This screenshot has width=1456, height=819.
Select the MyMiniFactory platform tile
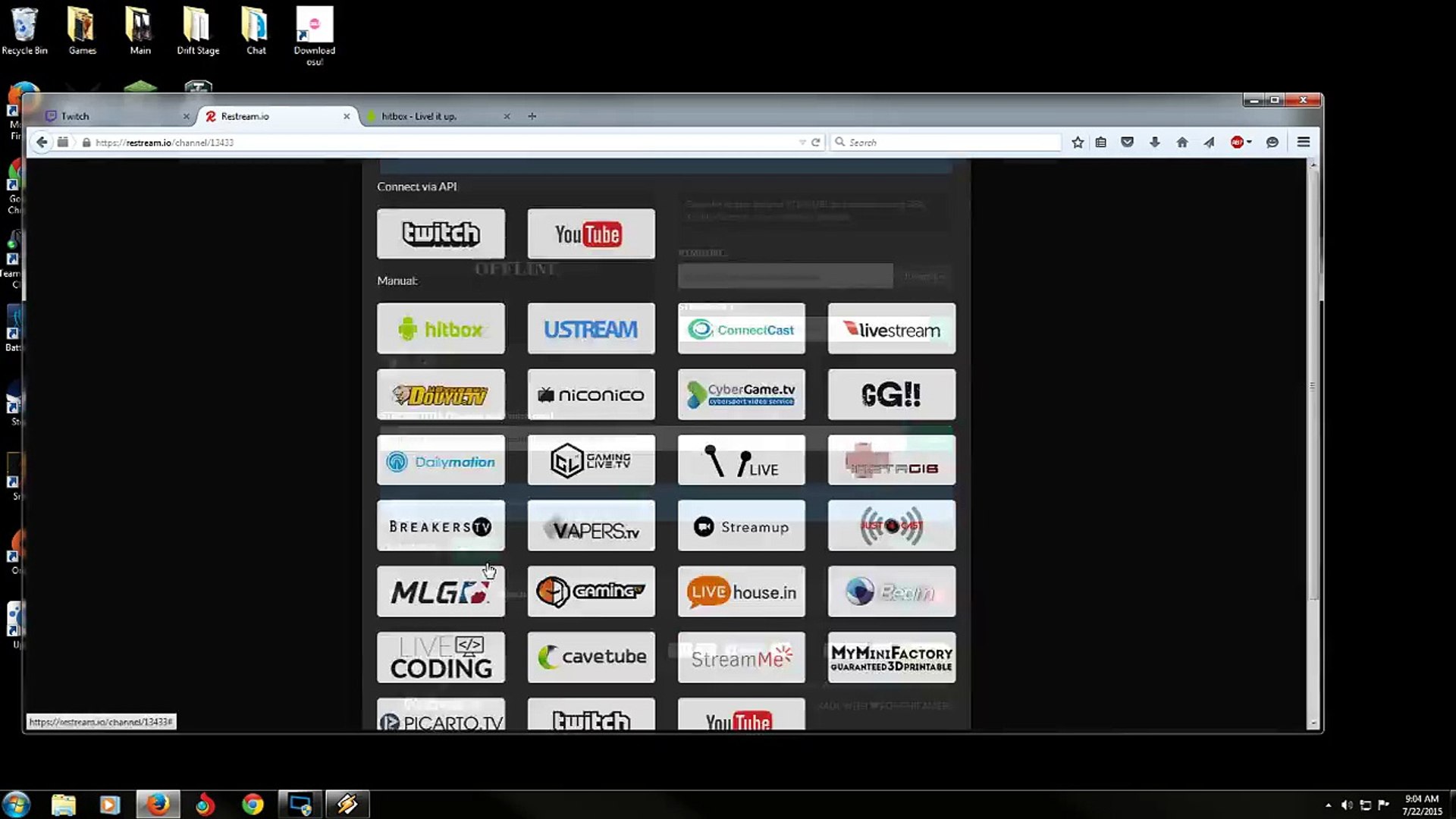(891, 657)
